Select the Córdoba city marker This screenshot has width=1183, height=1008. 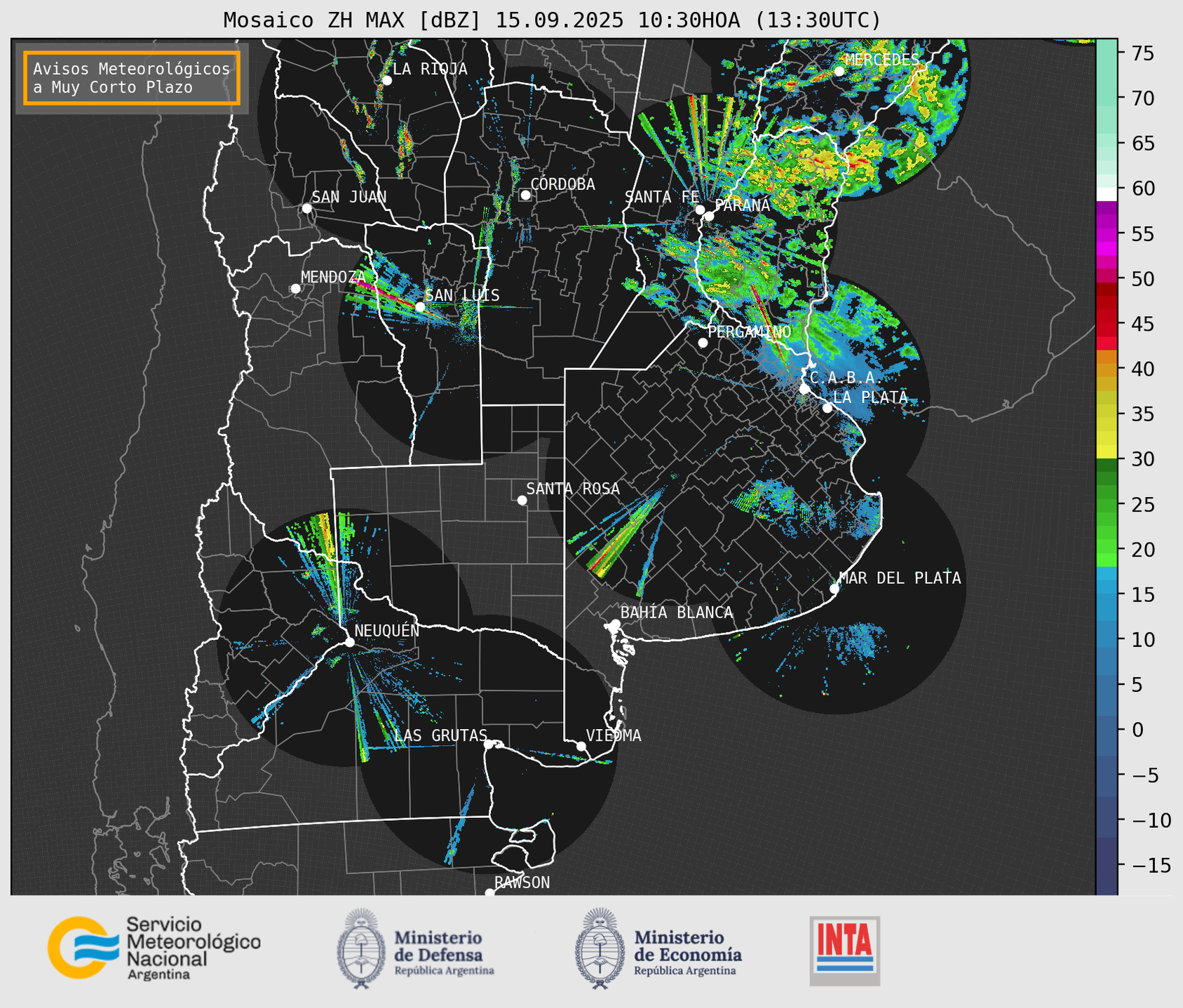click(525, 195)
